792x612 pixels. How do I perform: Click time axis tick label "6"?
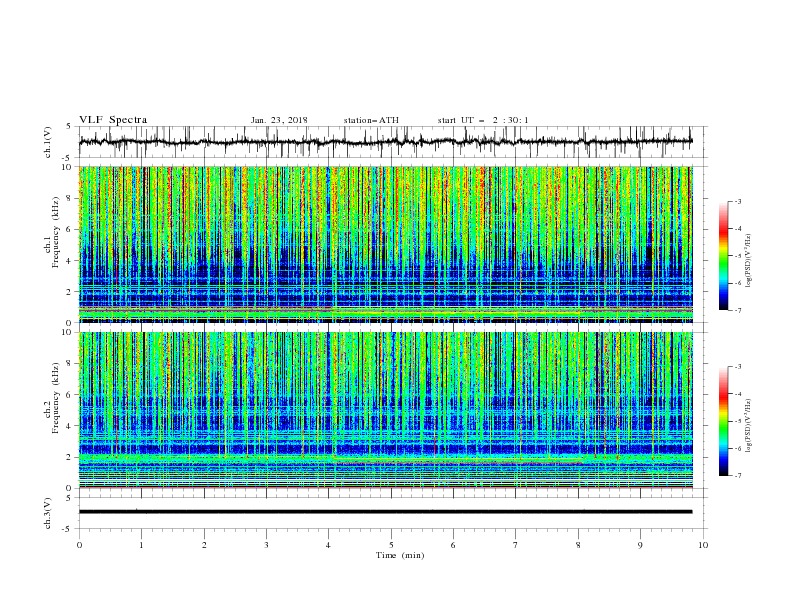pos(453,545)
